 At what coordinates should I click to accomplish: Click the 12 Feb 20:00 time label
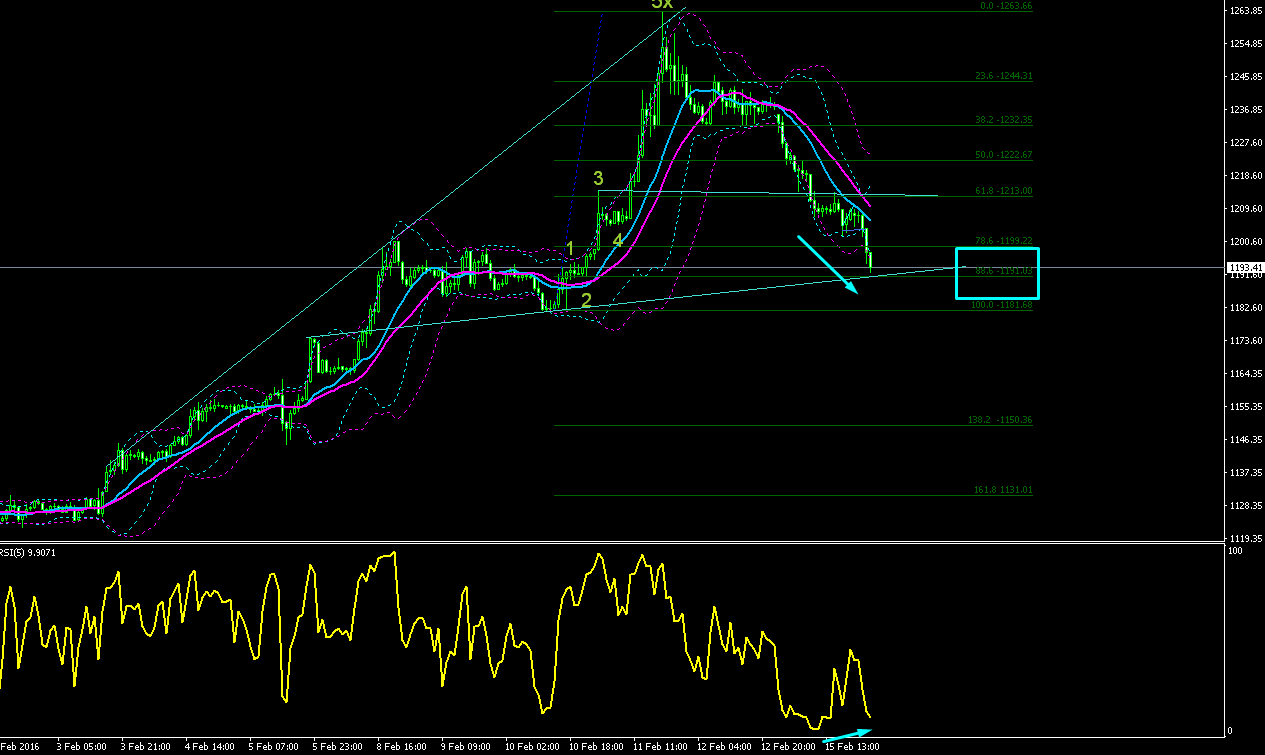[x=787, y=746]
